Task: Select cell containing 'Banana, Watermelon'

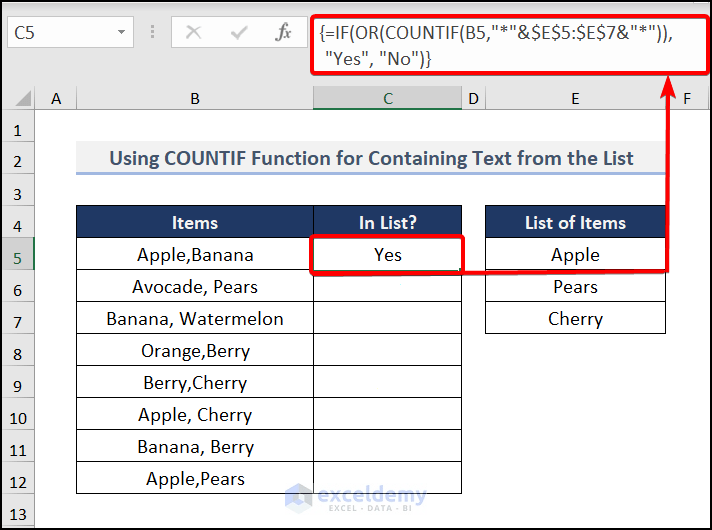Action: pos(195,318)
